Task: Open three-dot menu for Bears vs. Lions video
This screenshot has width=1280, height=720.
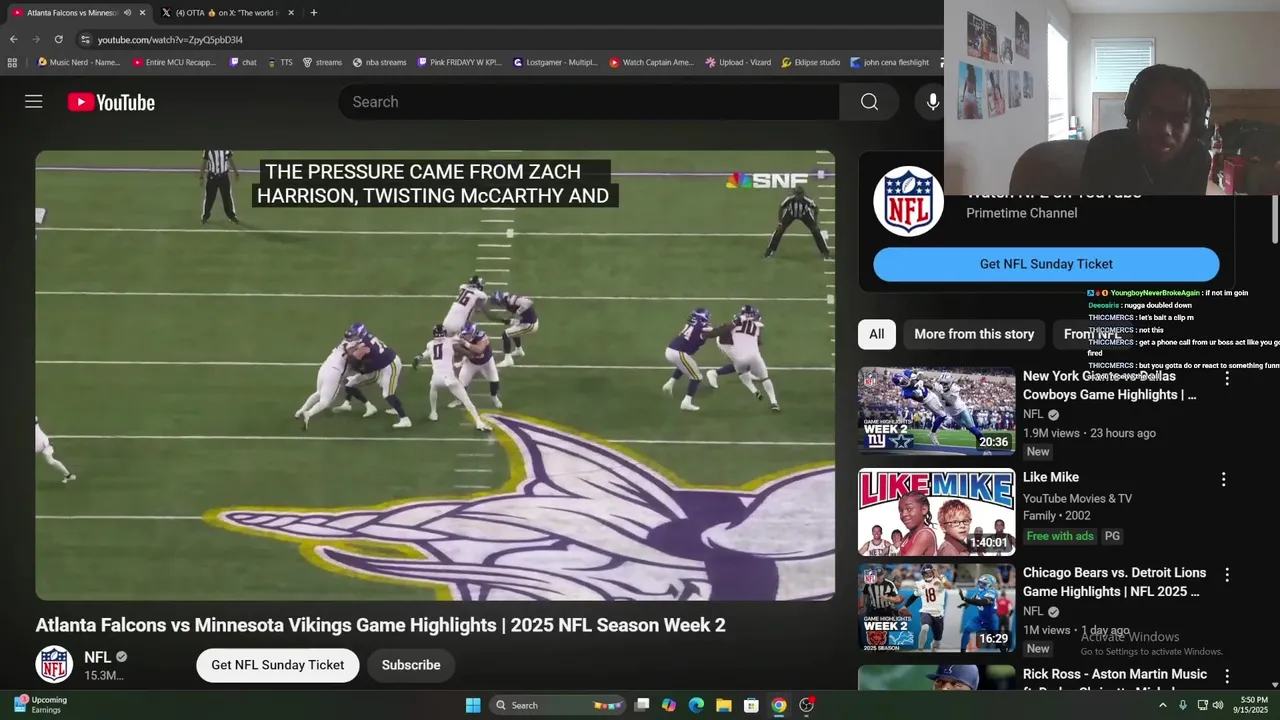Action: (1227, 575)
